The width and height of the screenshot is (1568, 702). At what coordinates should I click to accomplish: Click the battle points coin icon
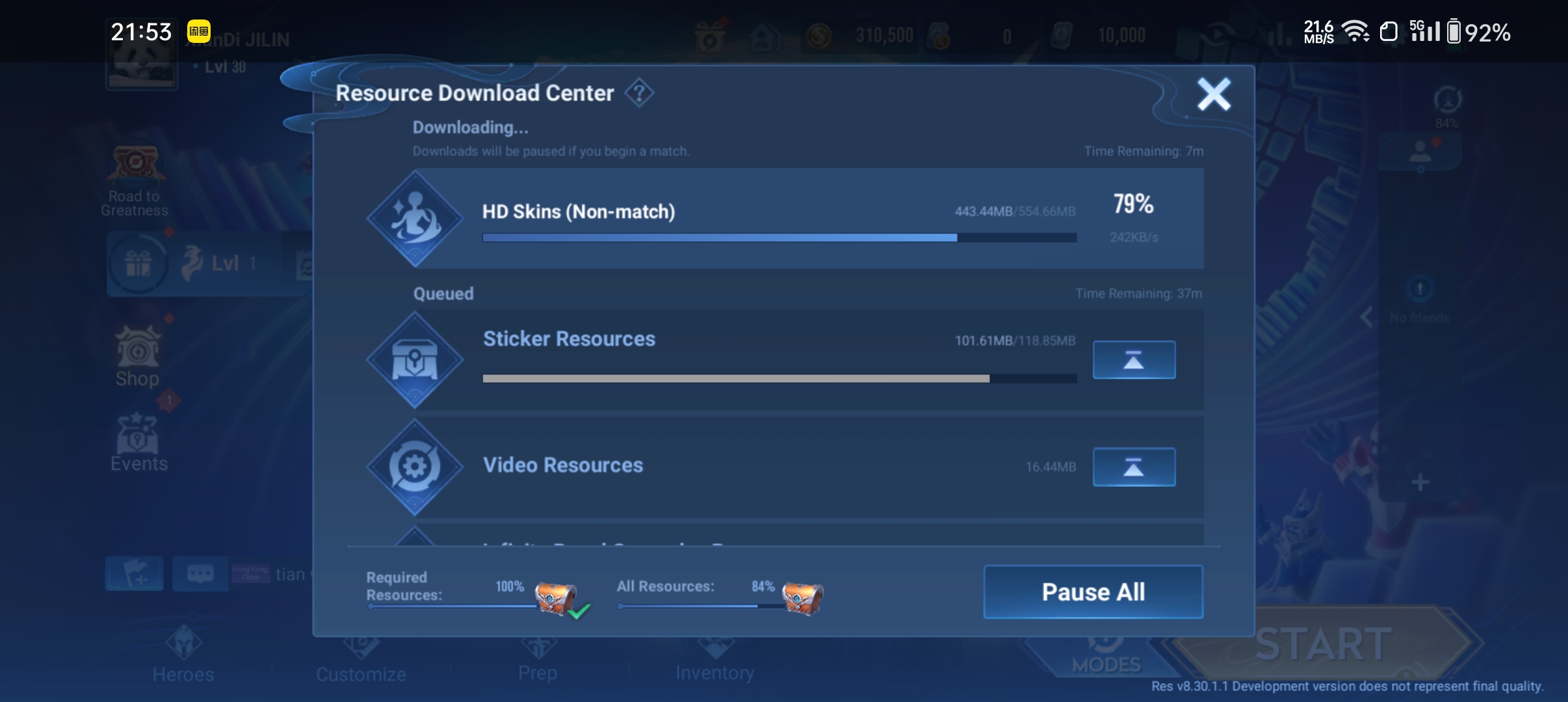[x=819, y=36]
